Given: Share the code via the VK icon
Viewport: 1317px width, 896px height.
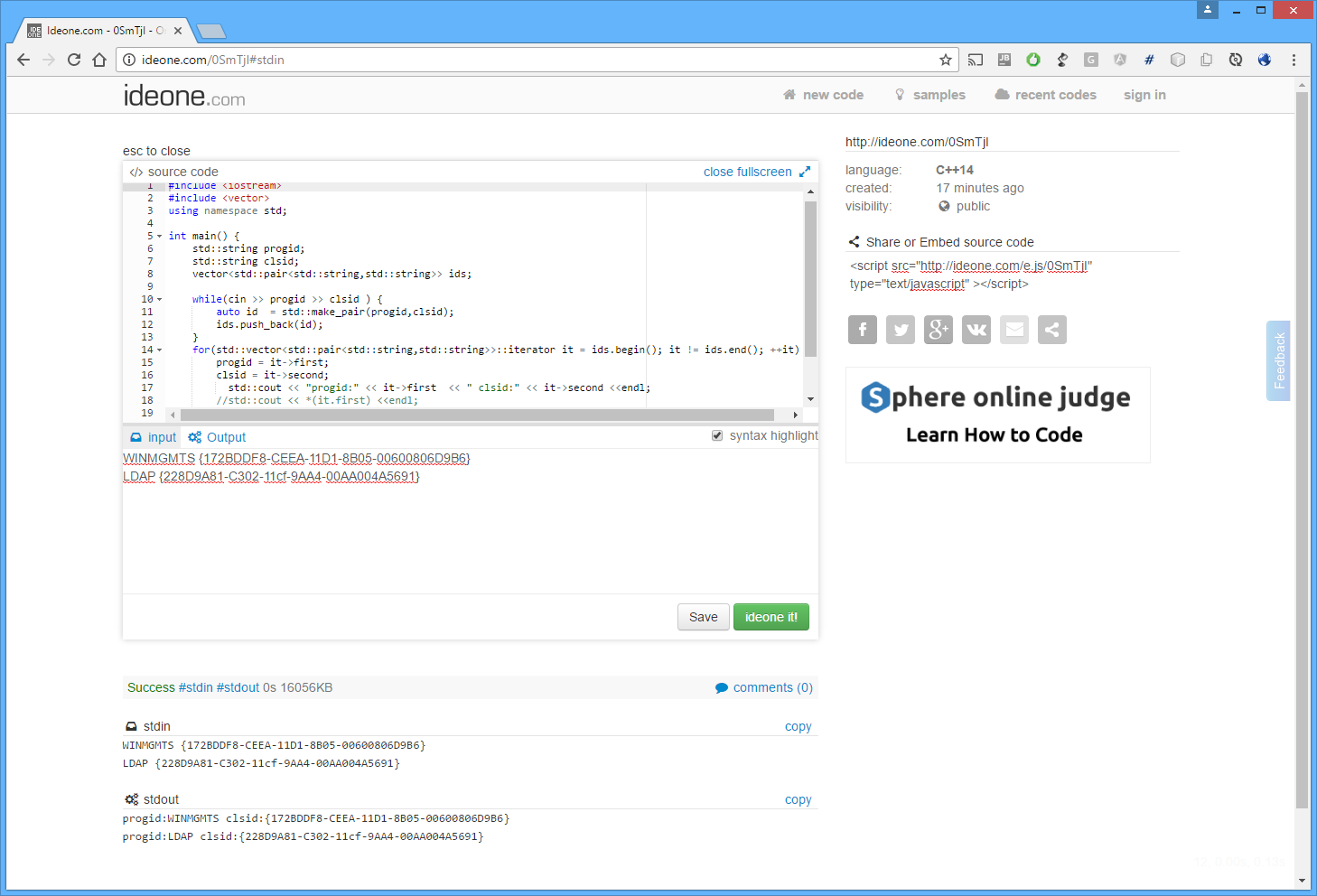Looking at the screenshot, I should pos(976,330).
